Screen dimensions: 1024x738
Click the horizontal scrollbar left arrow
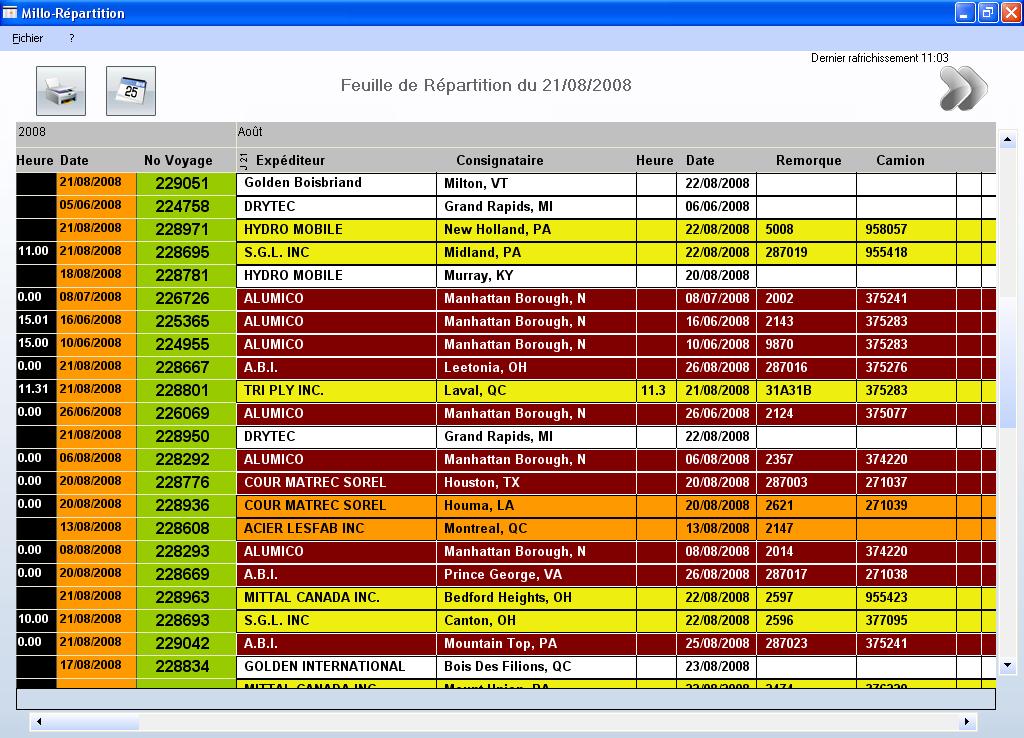(x=39, y=722)
